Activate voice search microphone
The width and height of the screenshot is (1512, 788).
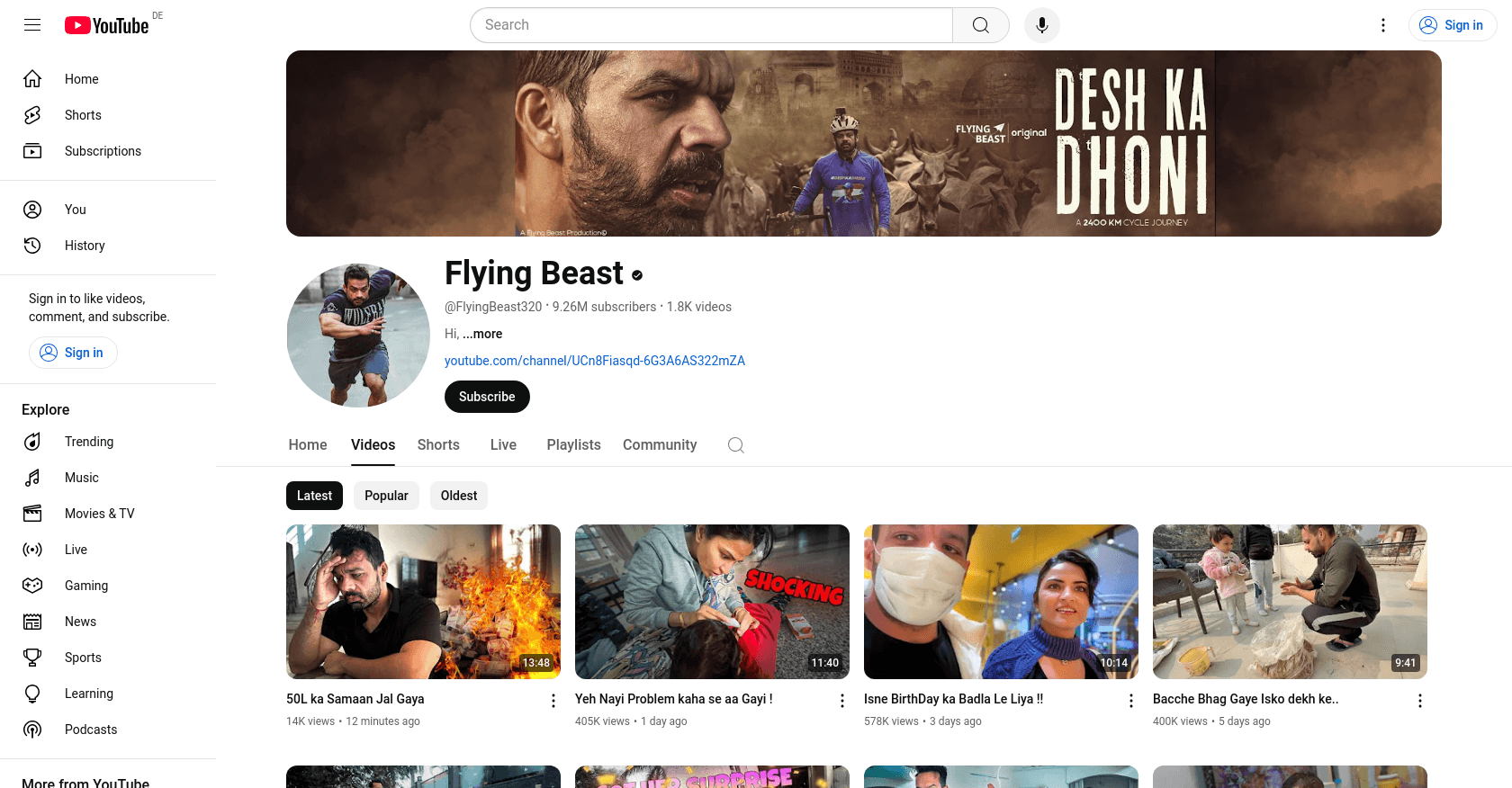pos(1041,25)
